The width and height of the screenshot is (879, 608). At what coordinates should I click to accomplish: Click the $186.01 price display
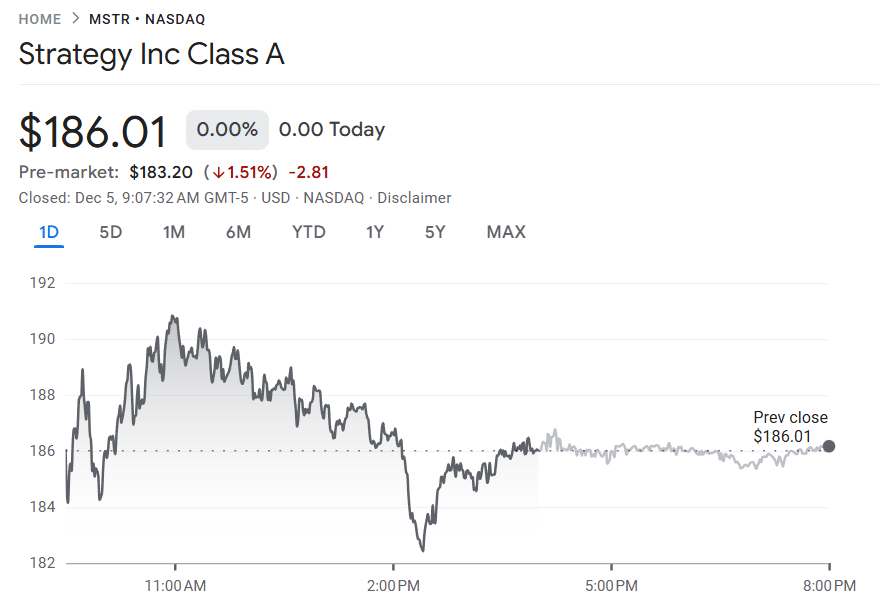pos(93,129)
